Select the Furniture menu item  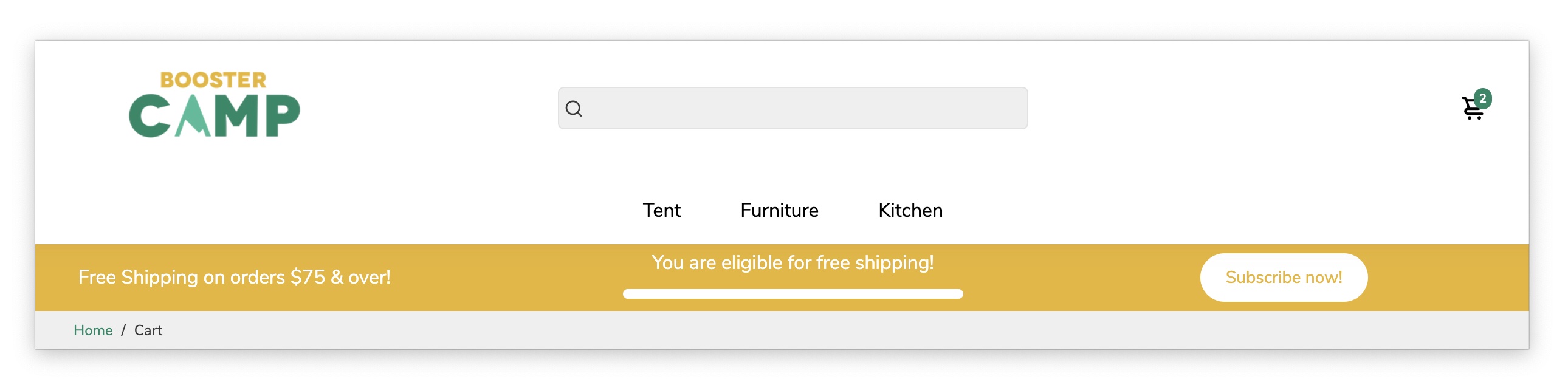pyautogui.click(x=779, y=211)
